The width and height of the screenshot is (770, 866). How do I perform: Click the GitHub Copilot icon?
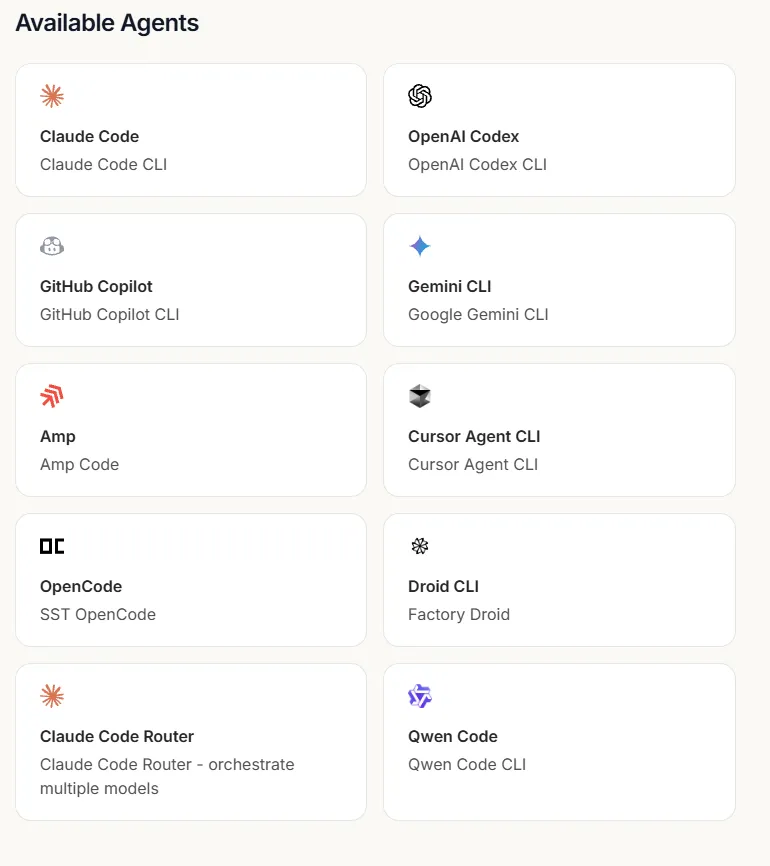(52, 246)
